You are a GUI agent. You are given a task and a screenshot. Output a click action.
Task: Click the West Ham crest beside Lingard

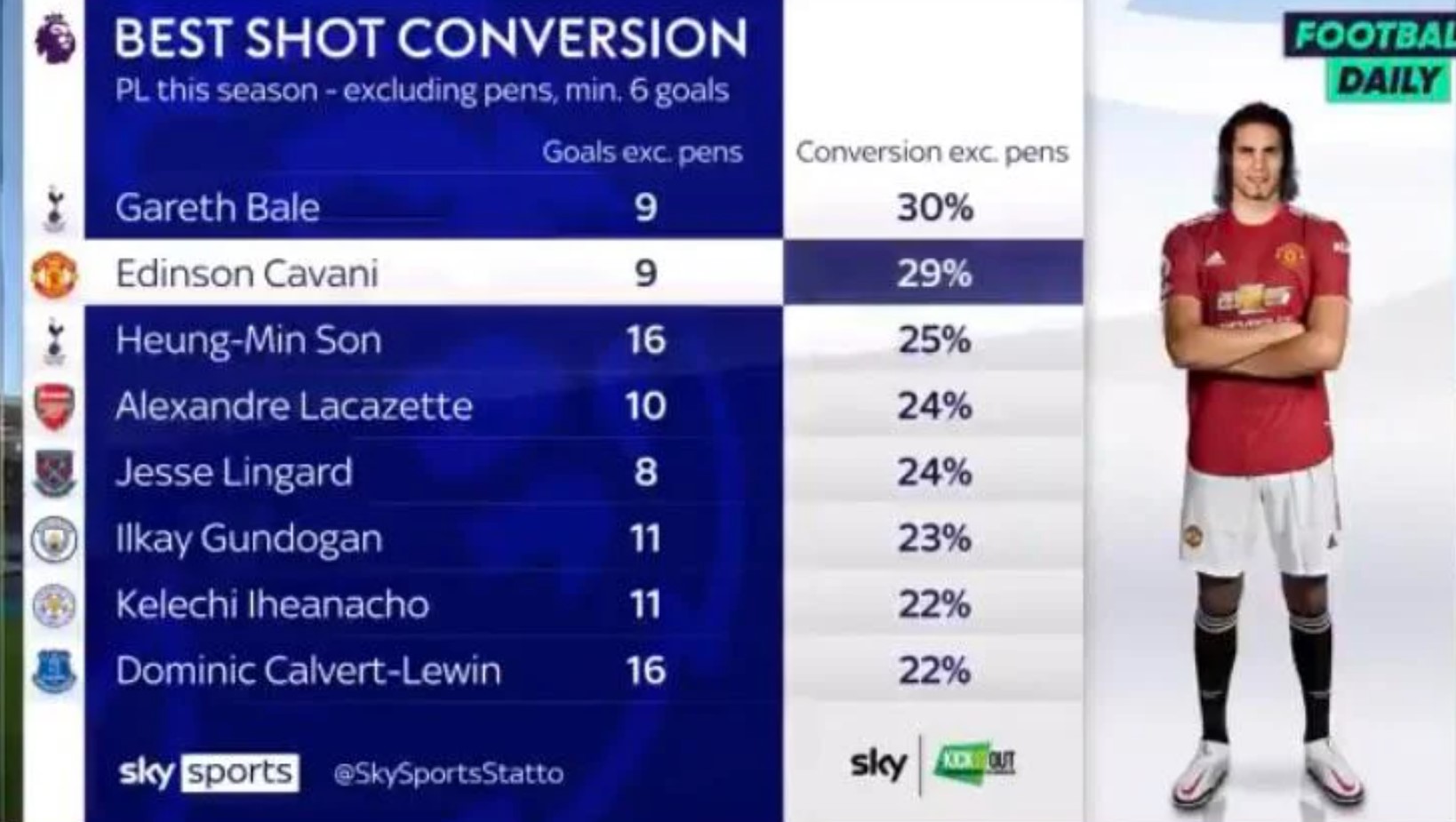[54, 473]
